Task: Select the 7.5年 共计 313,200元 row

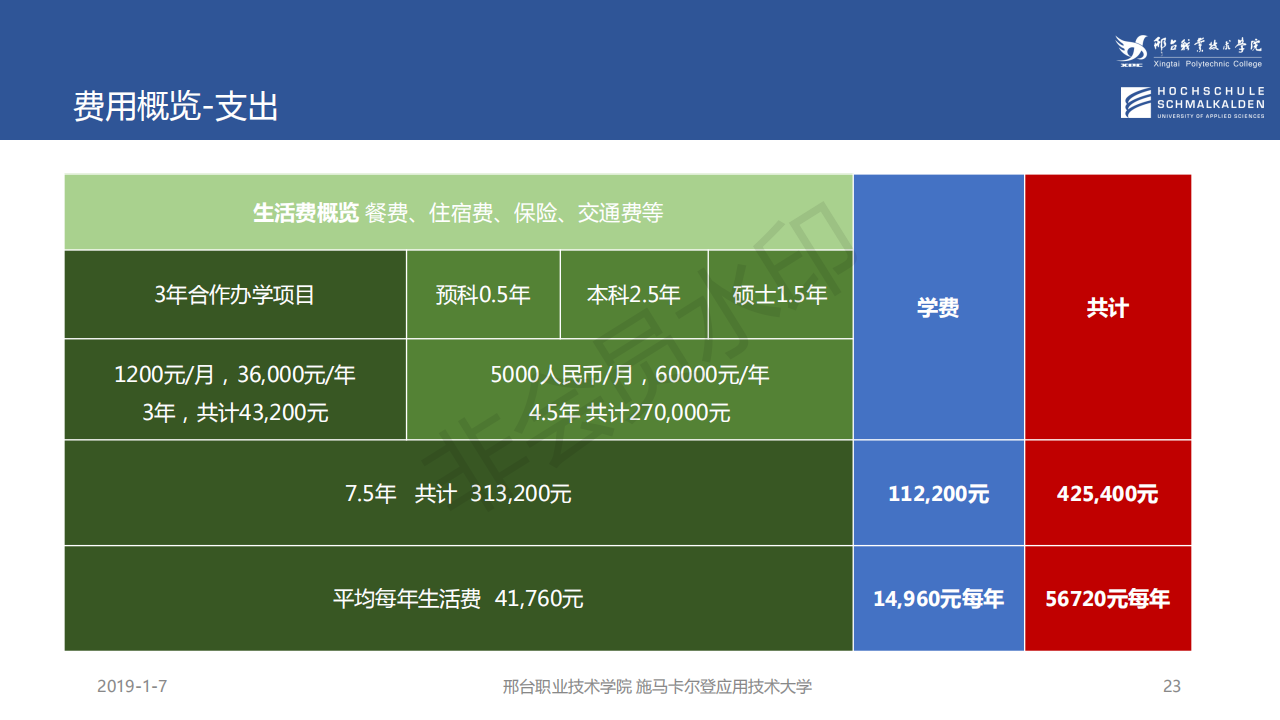Action: point(458,493)
